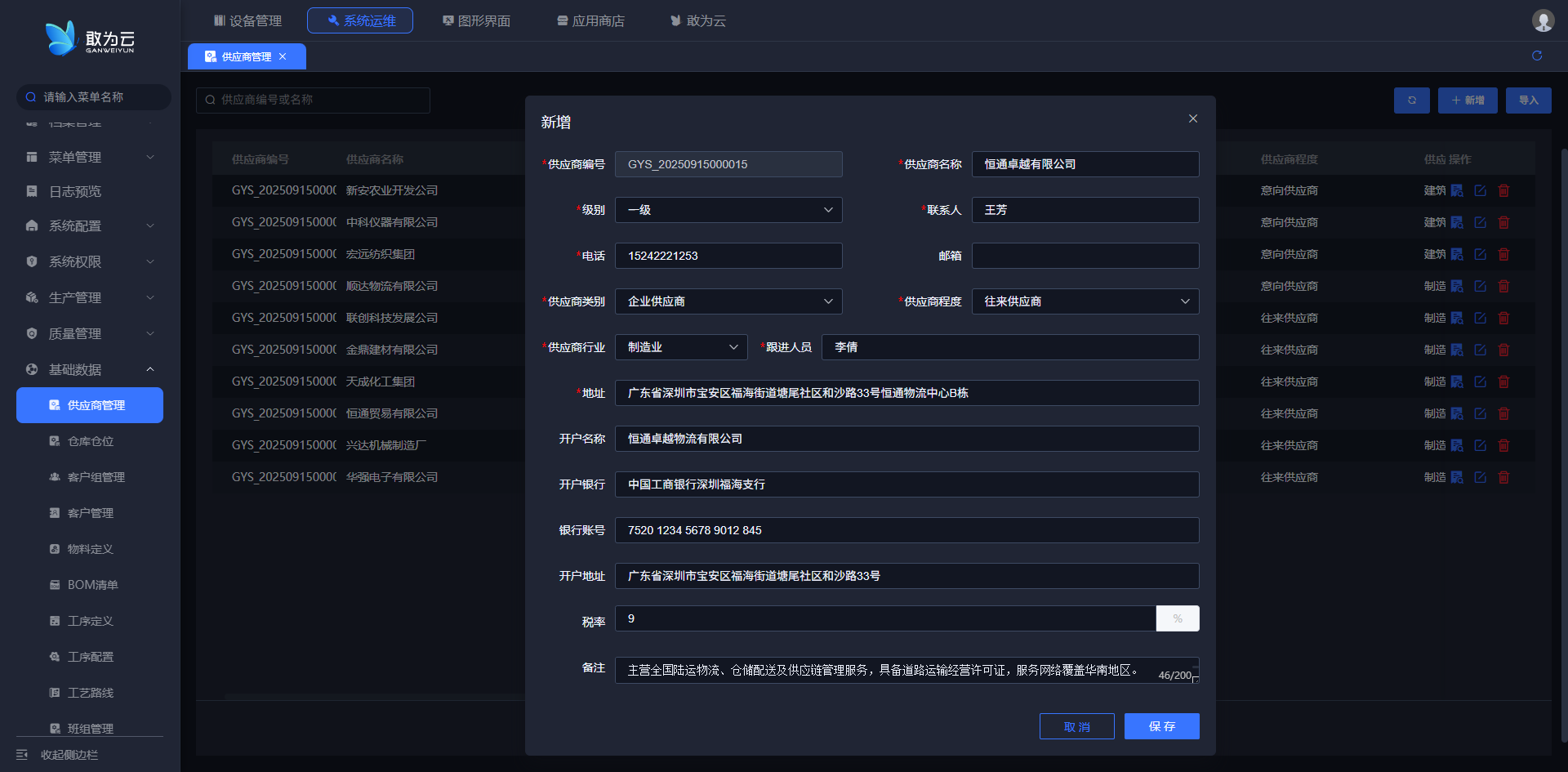Click the page refresh icon under avatar
This screenshot has height=772, width=1568.
[1536, 56]
